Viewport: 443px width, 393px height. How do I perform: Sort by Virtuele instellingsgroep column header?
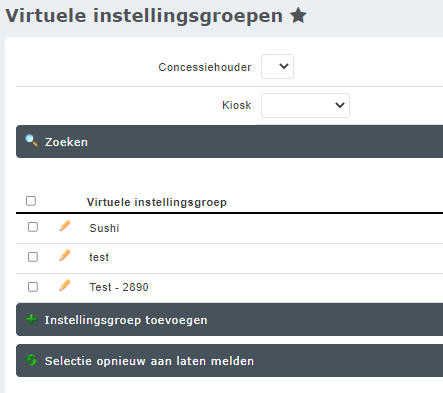(157, 202)
